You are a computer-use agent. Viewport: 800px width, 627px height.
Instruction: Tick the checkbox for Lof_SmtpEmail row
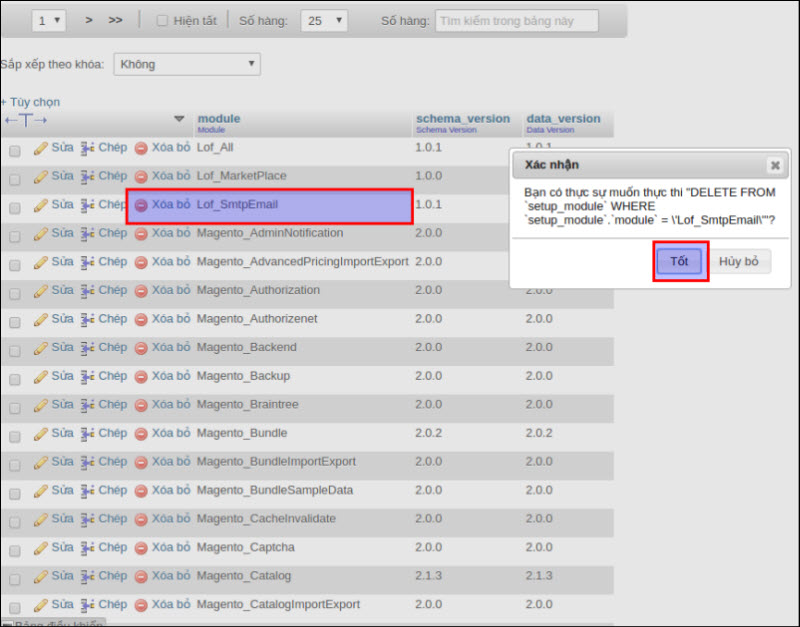point(15,208)
